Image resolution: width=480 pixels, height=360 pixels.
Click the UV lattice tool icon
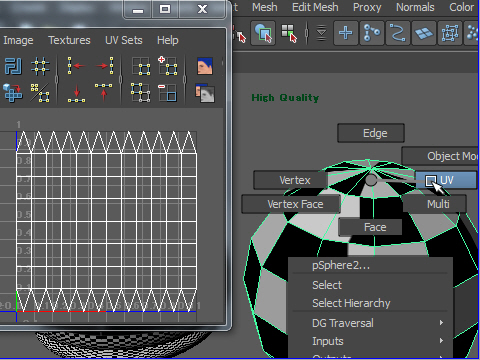click(13, 66)
